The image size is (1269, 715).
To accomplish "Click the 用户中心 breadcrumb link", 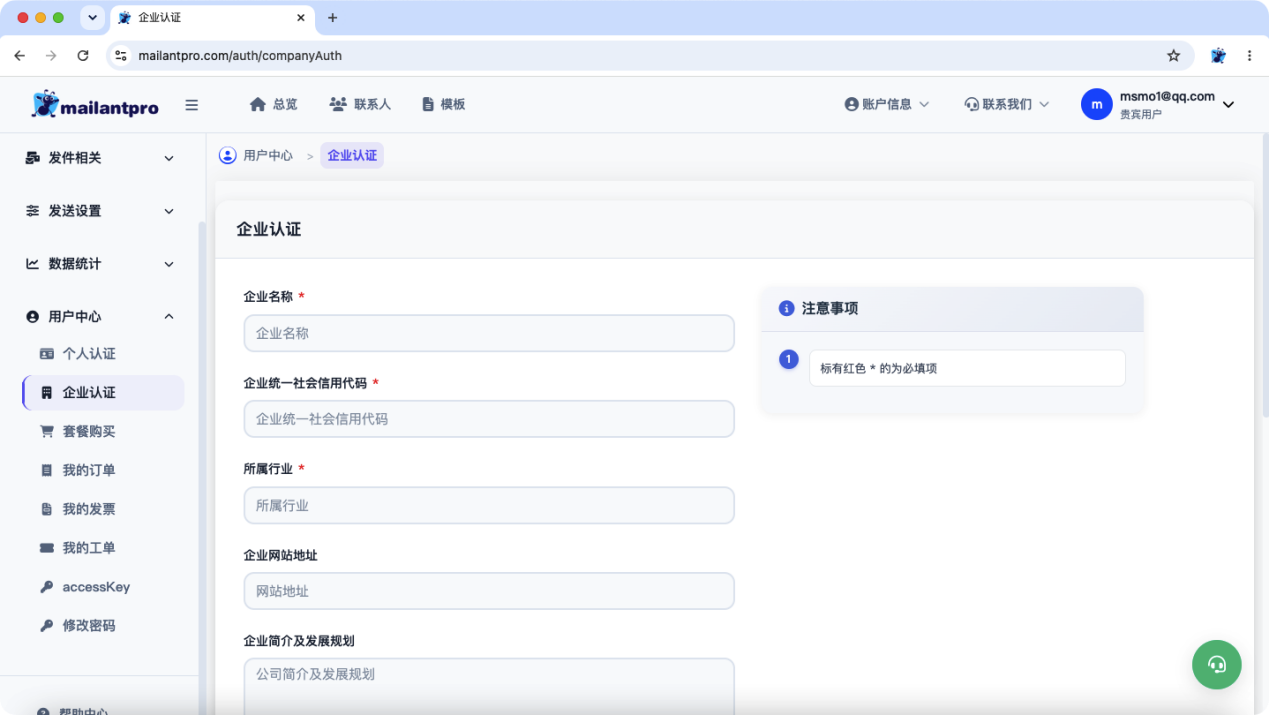I will [268, 156].
